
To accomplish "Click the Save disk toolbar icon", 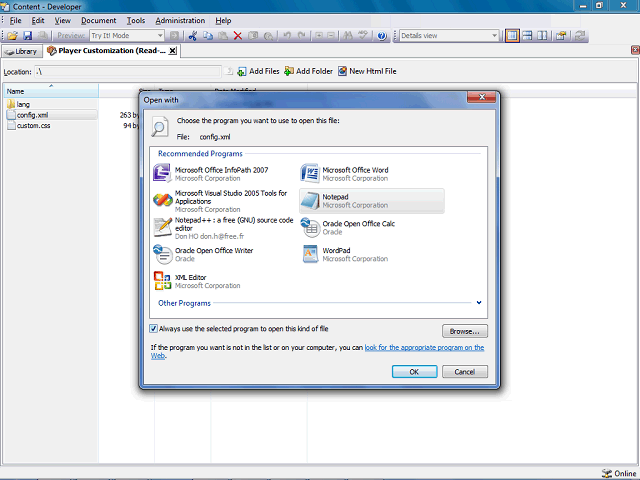I will point(27,36).
